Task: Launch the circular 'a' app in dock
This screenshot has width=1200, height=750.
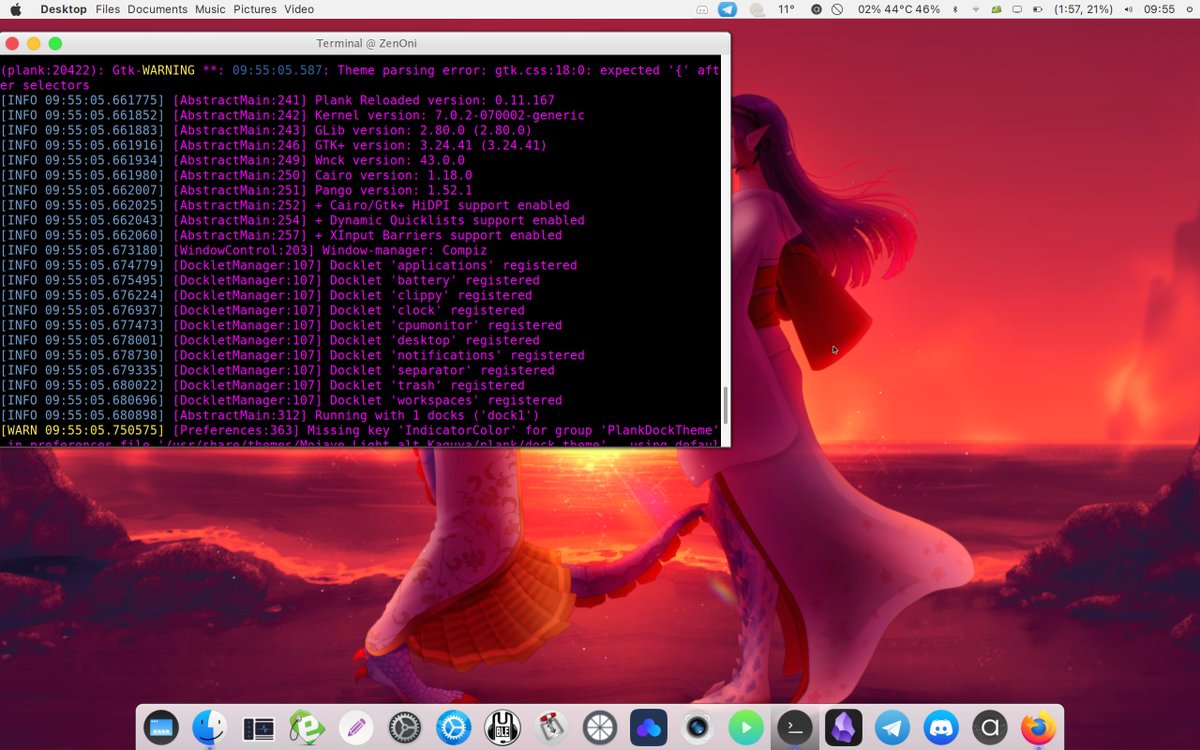Action: tap(990, 727)
